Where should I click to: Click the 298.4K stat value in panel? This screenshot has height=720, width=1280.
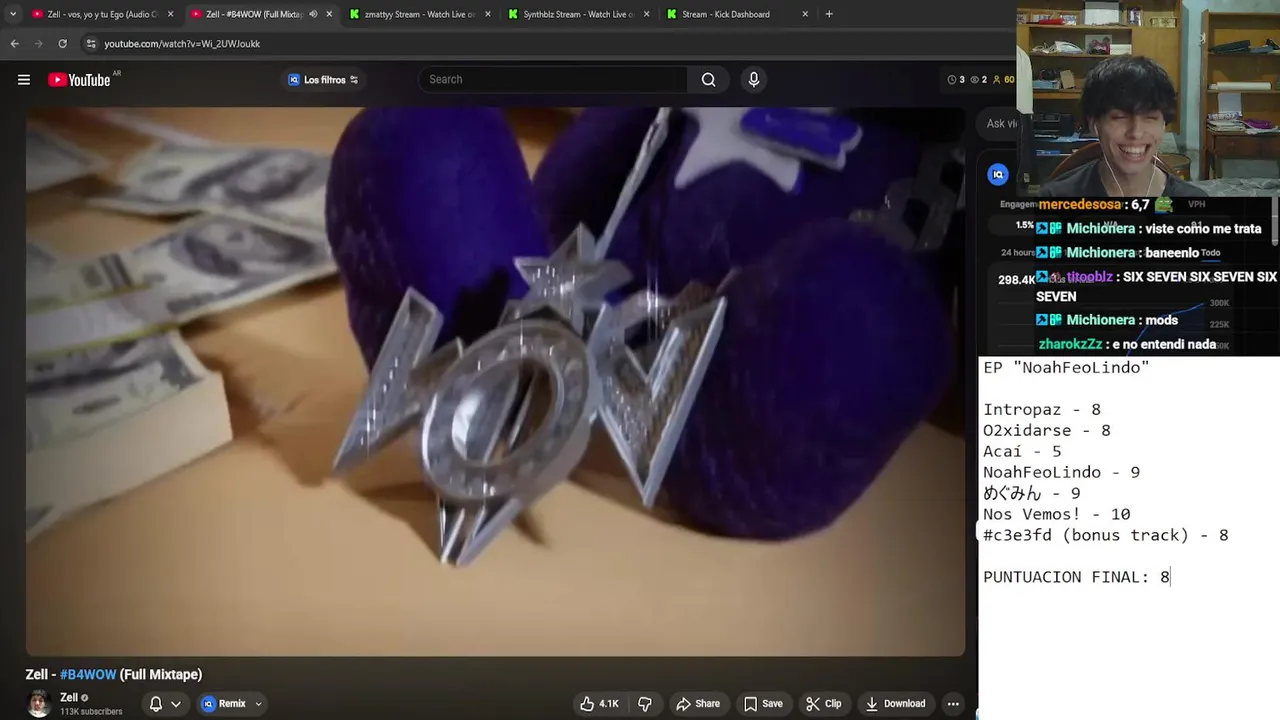point(1016,280)
